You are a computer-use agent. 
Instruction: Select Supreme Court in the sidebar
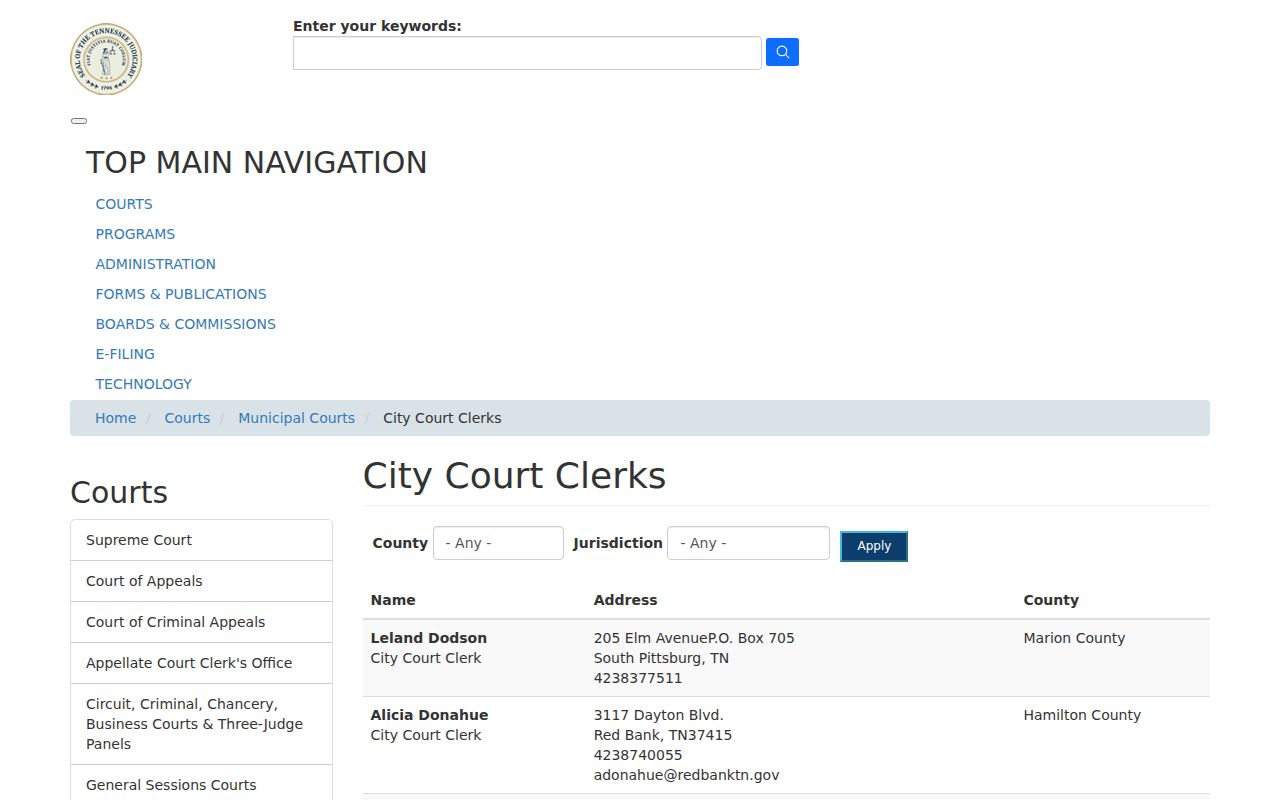point(201,540)
